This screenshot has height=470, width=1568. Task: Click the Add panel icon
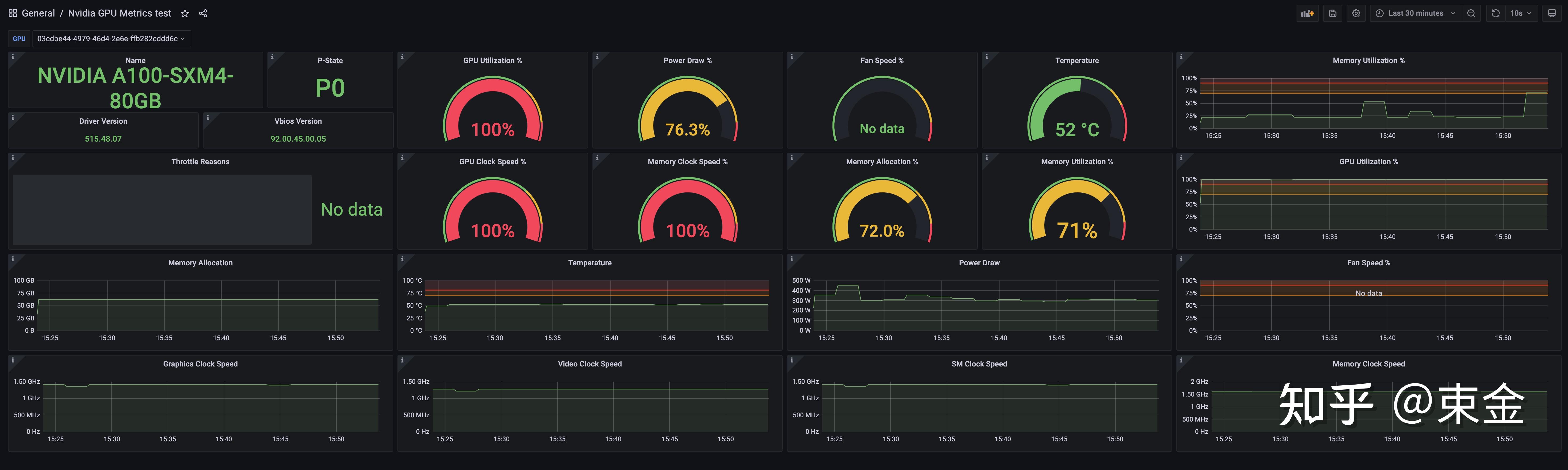(1307, 13)
